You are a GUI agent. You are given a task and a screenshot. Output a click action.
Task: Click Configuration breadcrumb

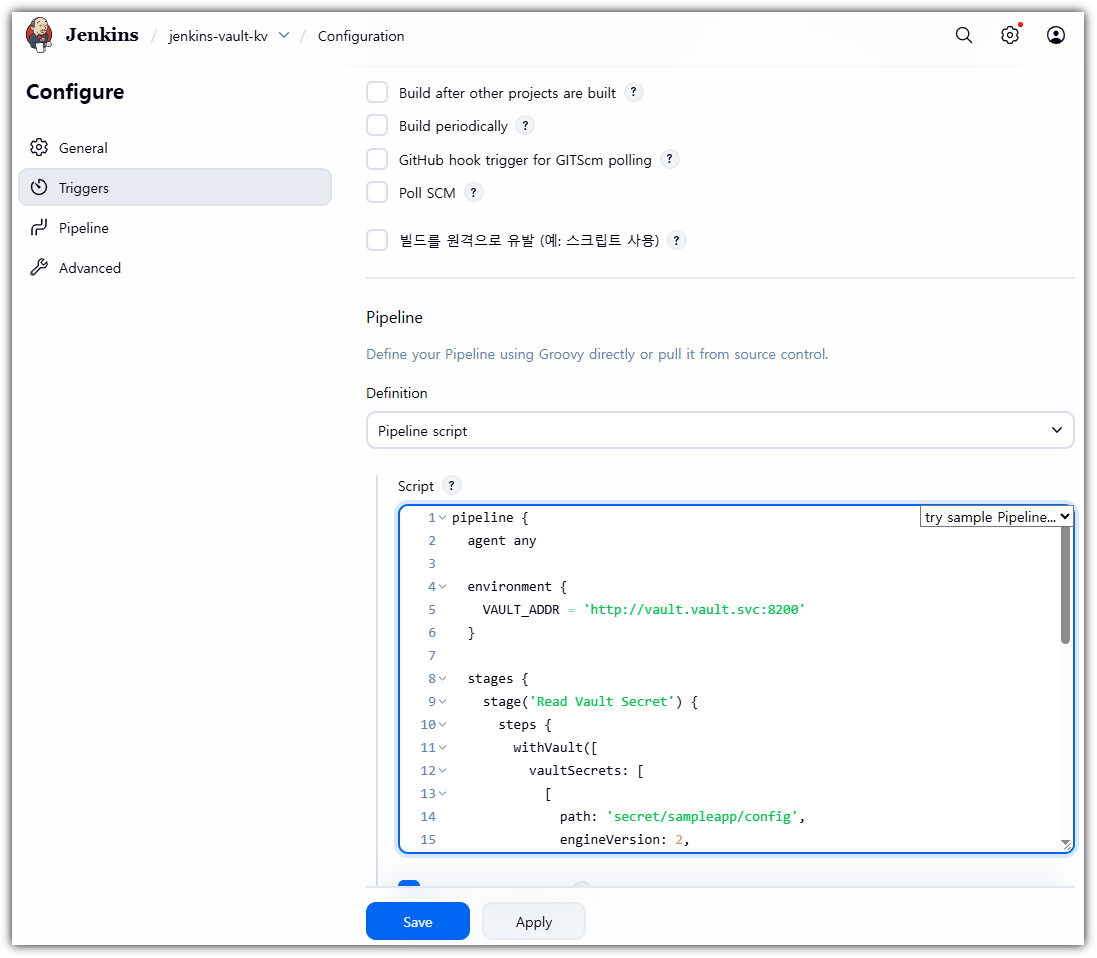pos(361,36)
